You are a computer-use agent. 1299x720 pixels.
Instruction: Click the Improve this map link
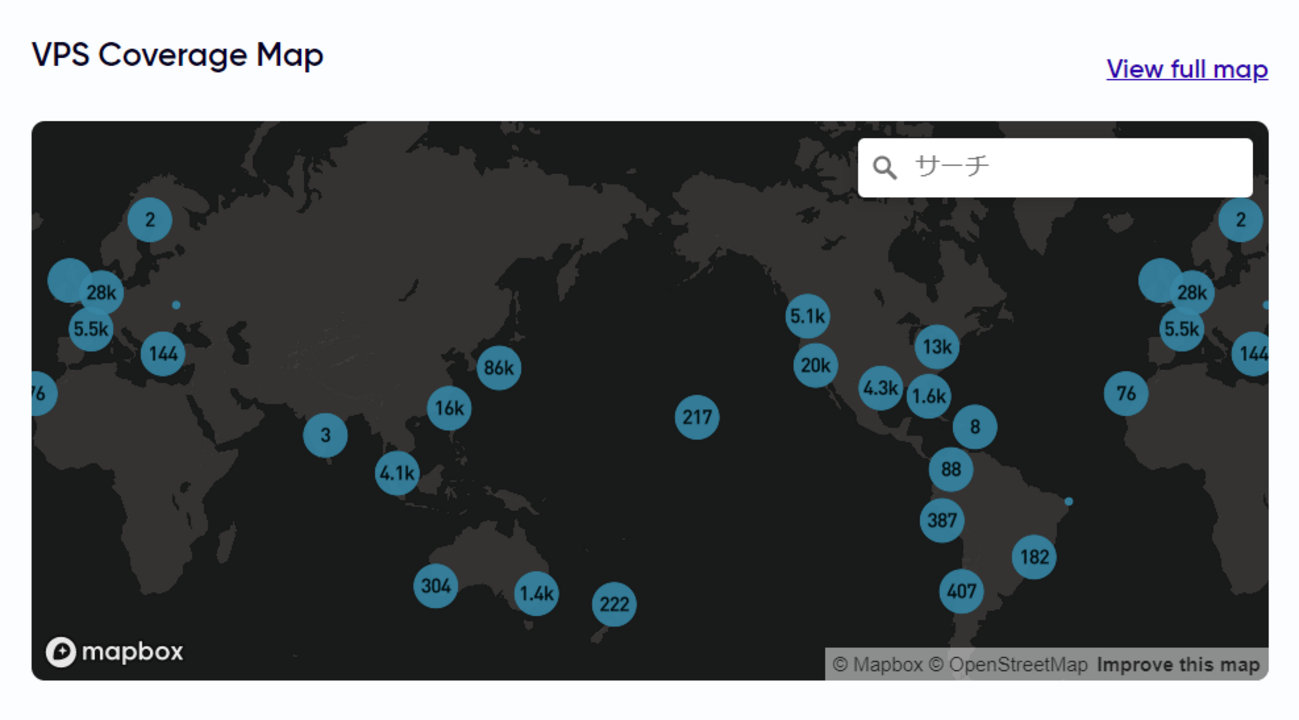point(1178,665)
